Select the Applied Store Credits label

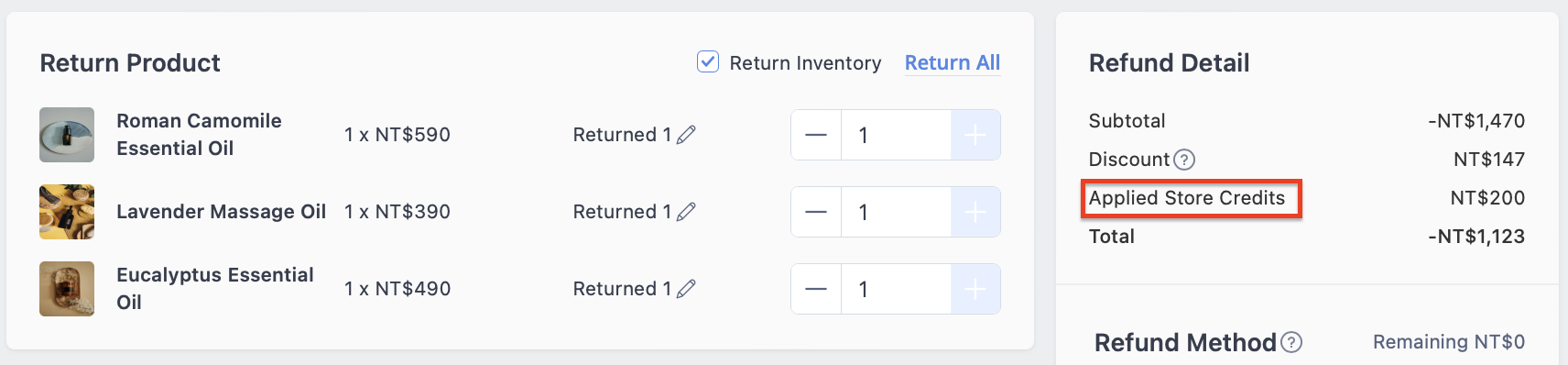[1187, 198]
